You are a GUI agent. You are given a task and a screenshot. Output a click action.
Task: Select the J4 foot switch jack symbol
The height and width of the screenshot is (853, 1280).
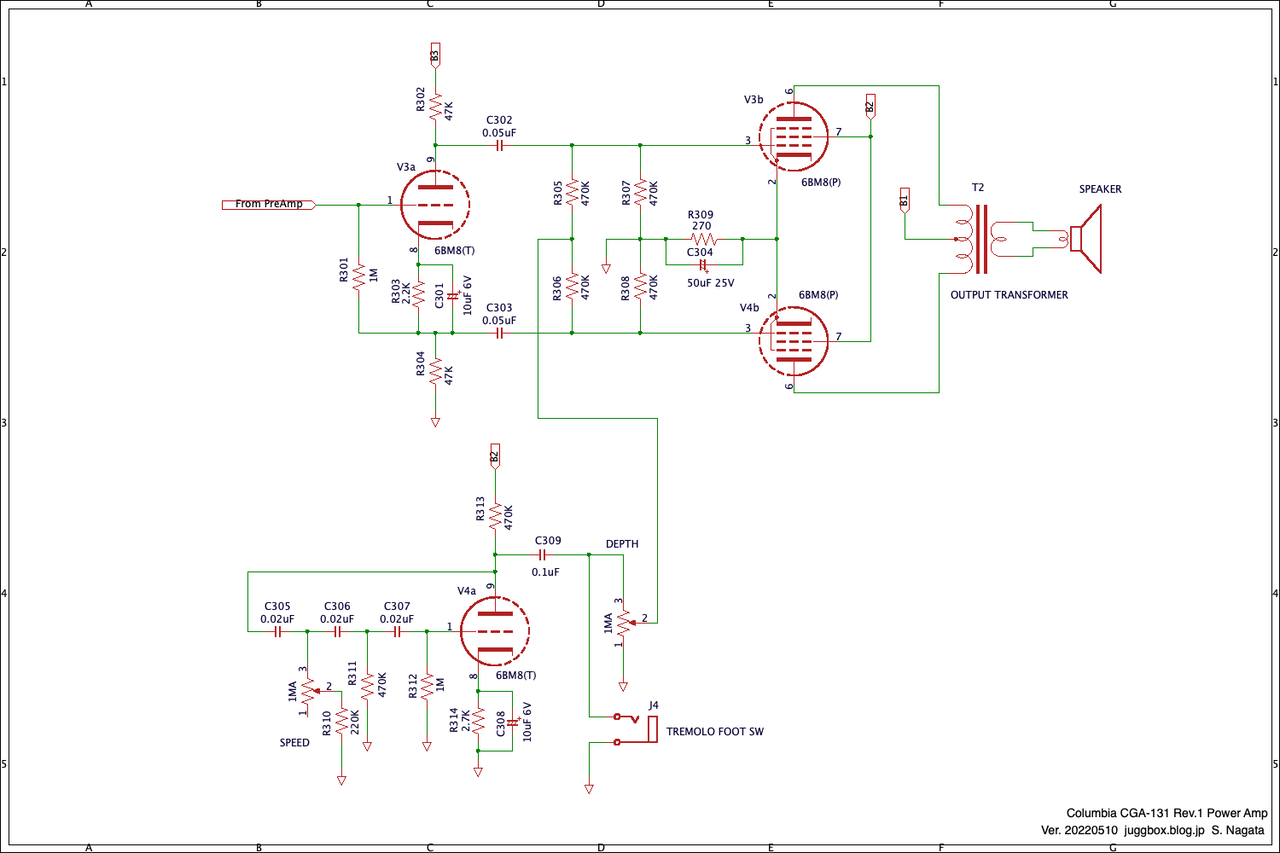[636, 729]
